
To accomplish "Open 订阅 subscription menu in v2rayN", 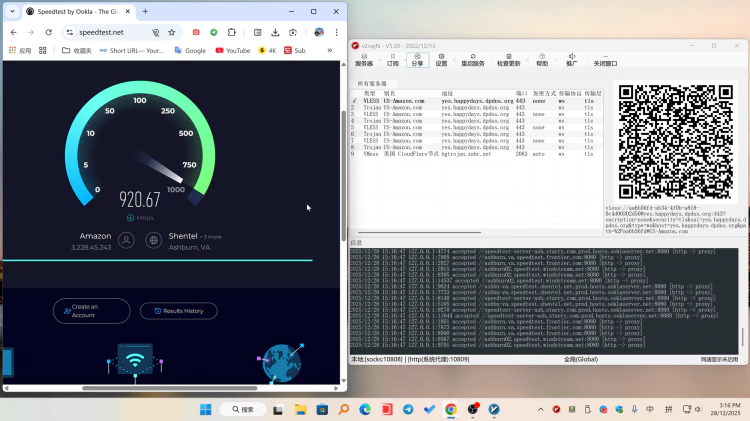I will coord(393,60).
